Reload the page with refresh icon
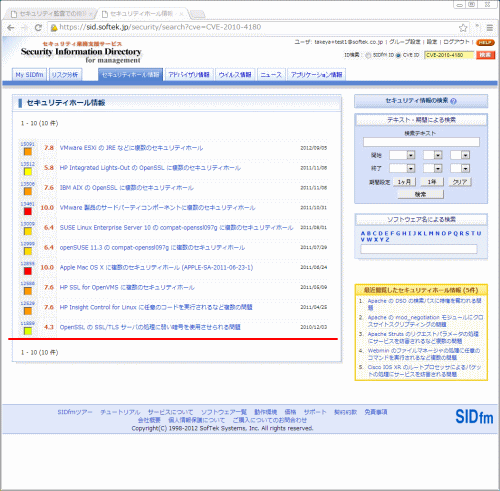This screenshot has height=491, width=500. tap(38, 27)
